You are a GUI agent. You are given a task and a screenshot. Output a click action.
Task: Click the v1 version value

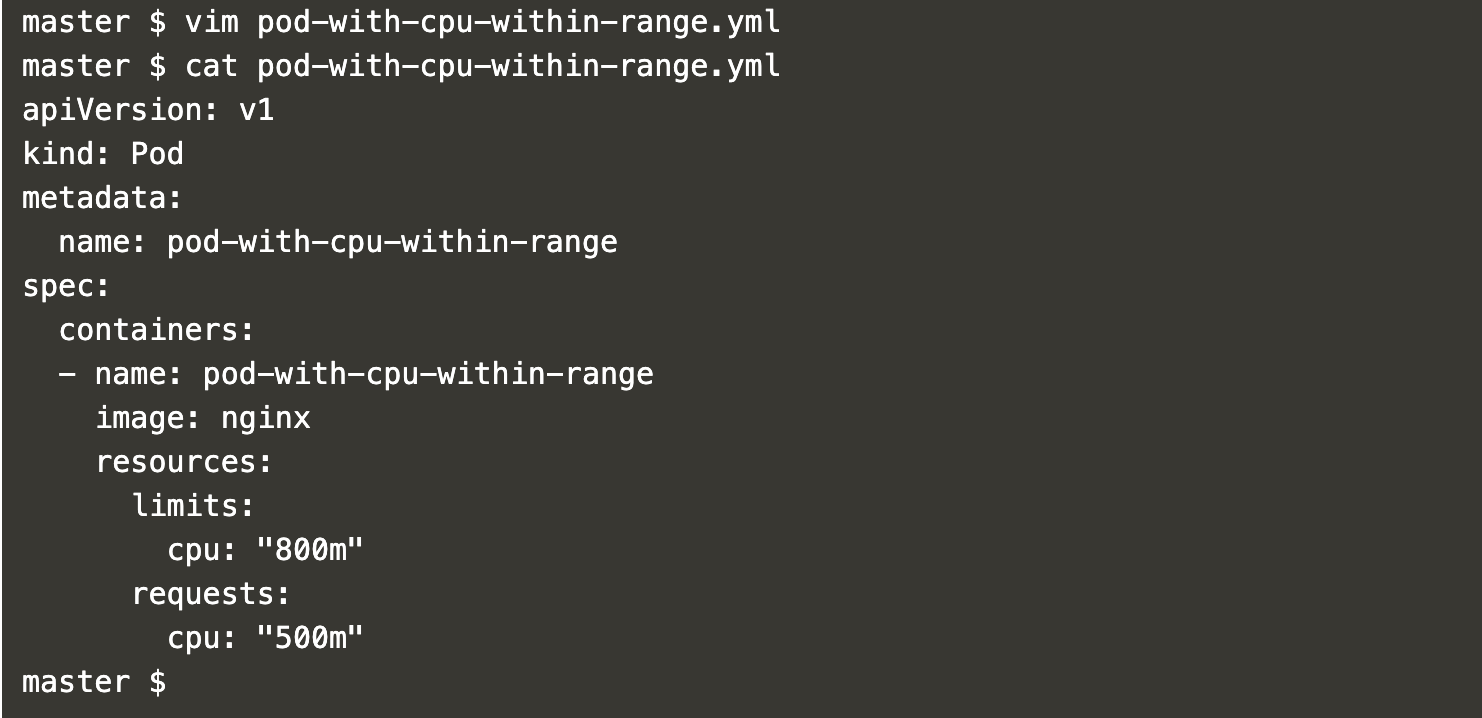click(x=256, y=110)
